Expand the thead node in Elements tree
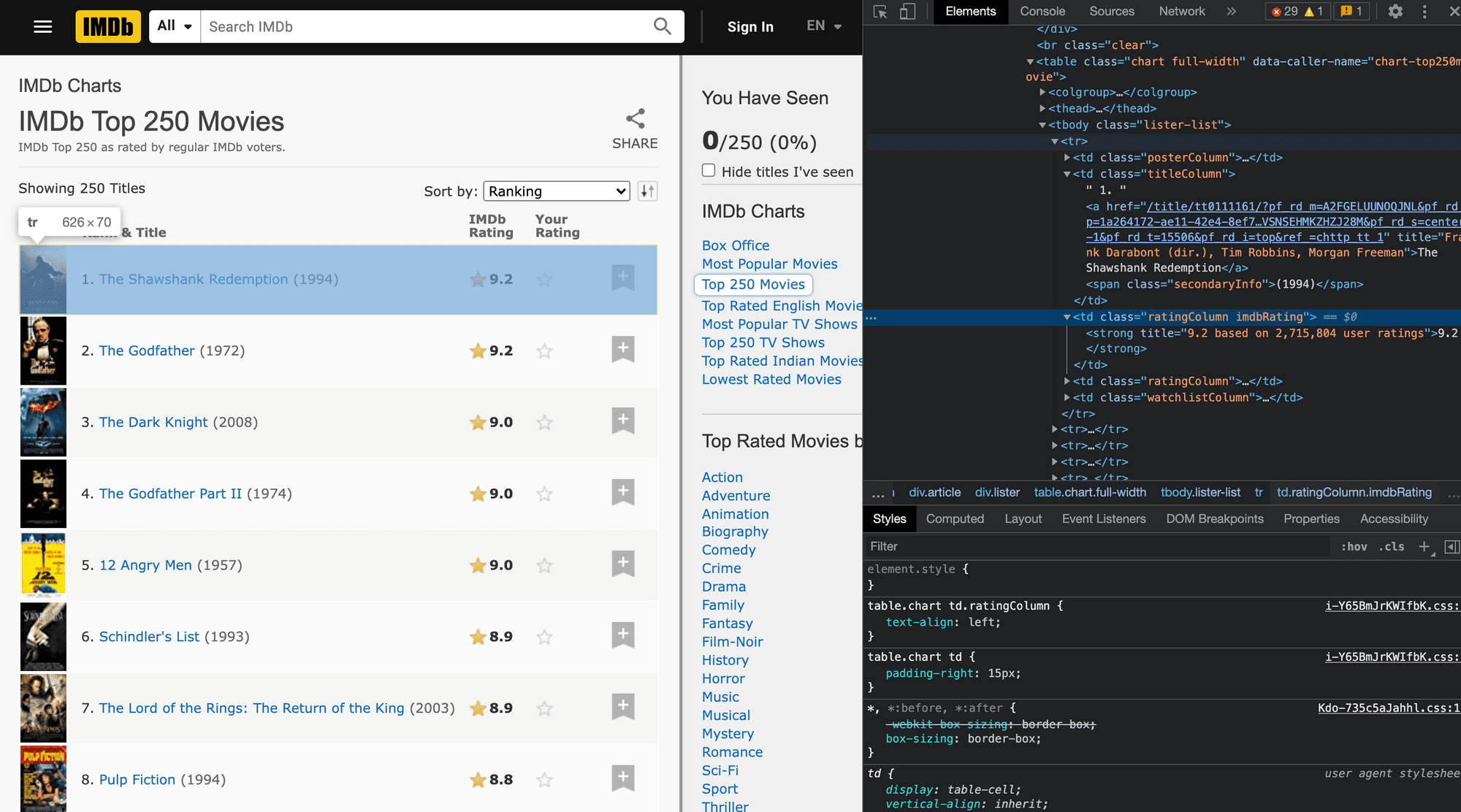The height and width of the screenshot is (812, 1461). [1044, 108]
